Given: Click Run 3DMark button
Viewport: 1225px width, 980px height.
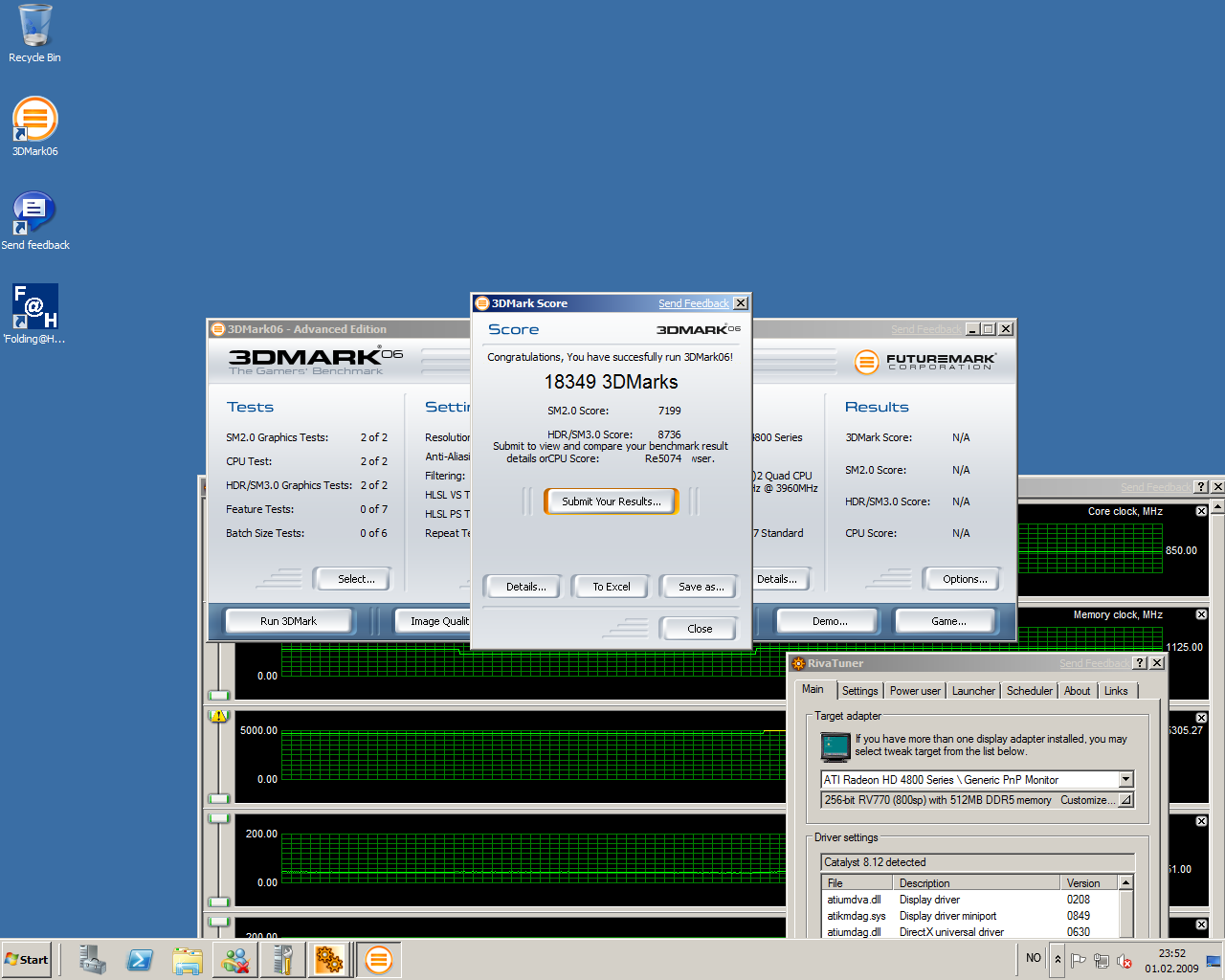Looking at the screenshot, I should [x=288, y=621].
